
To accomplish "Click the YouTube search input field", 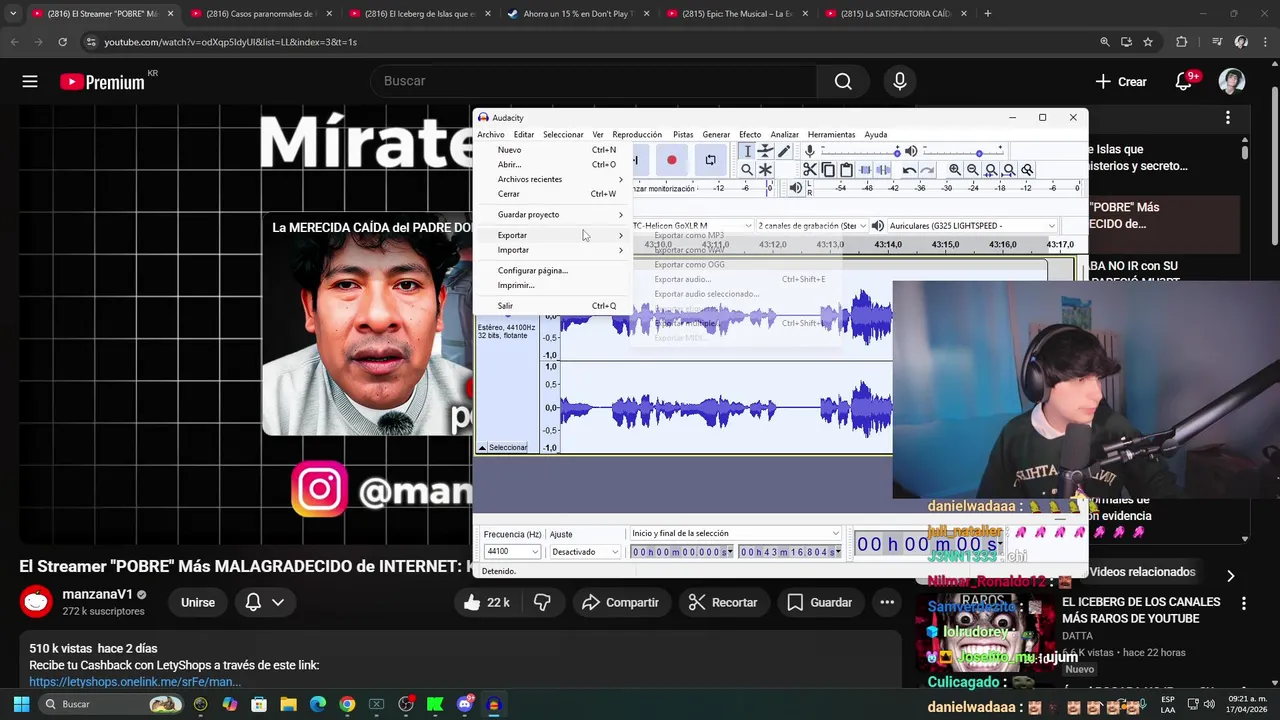I will coord(594,82).
